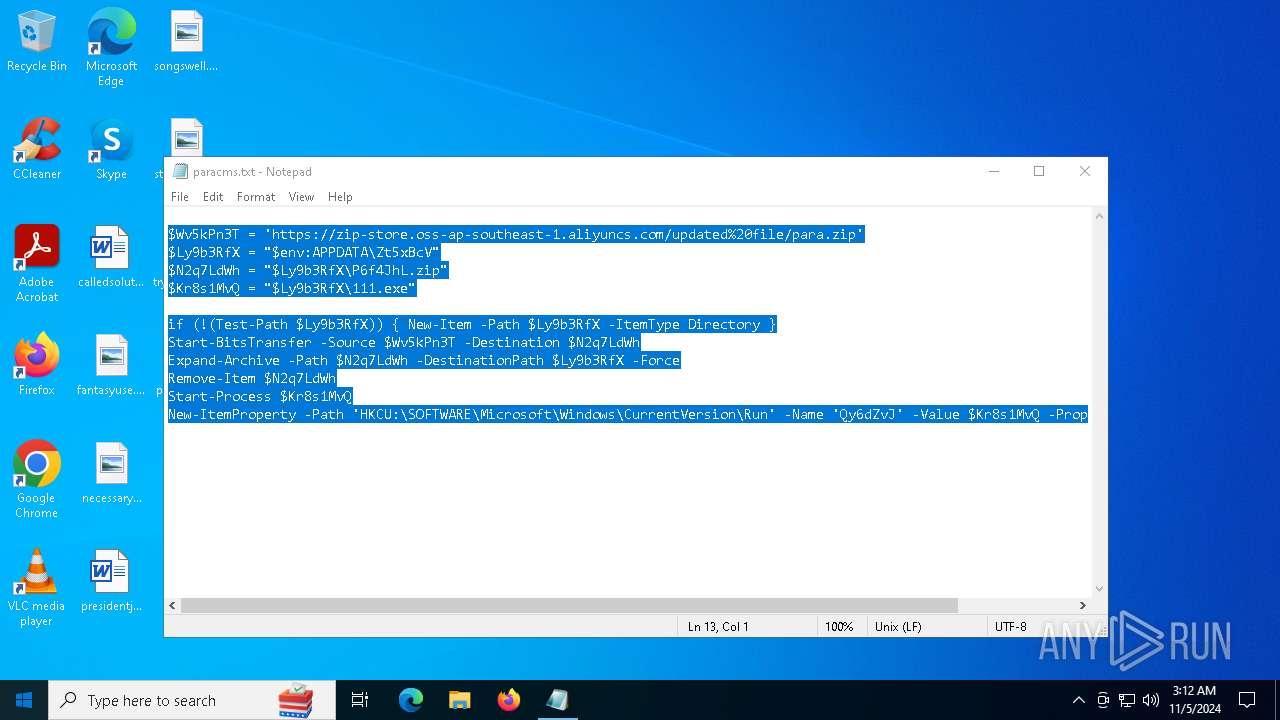Image resolution: width=1280 pixels, height=720 pixels.
Task: Click the $N2q7LdWh zip path line
Action: click(x=308, y=270)
